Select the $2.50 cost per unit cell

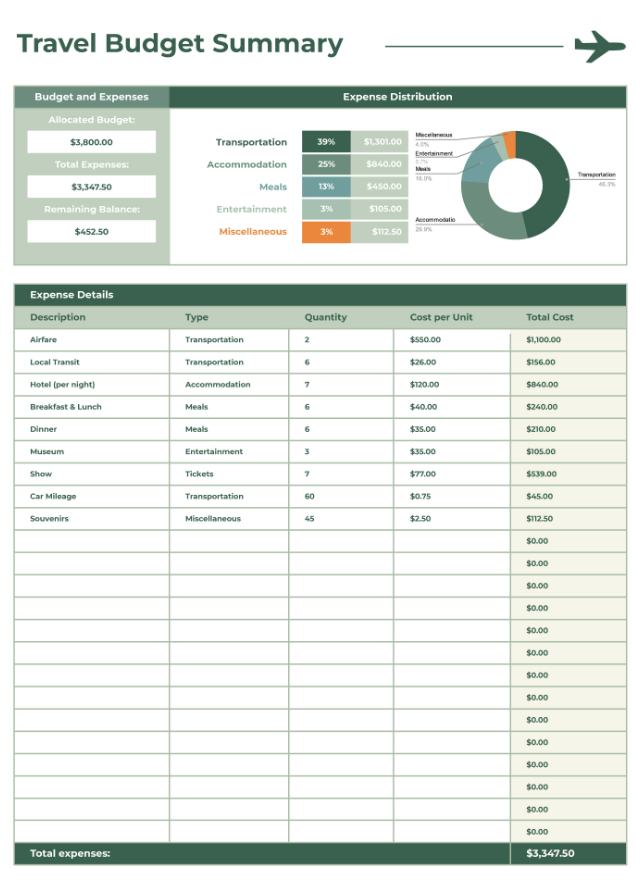pyautogui.click(x=452, y=519)
